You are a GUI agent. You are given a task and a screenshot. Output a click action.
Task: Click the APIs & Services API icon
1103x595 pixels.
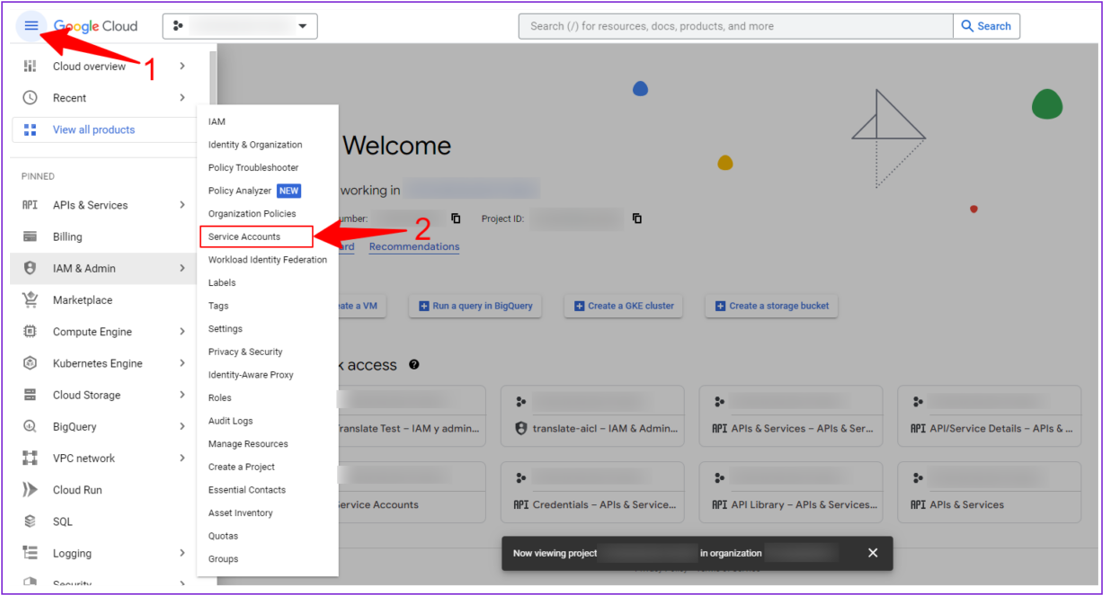30,205
